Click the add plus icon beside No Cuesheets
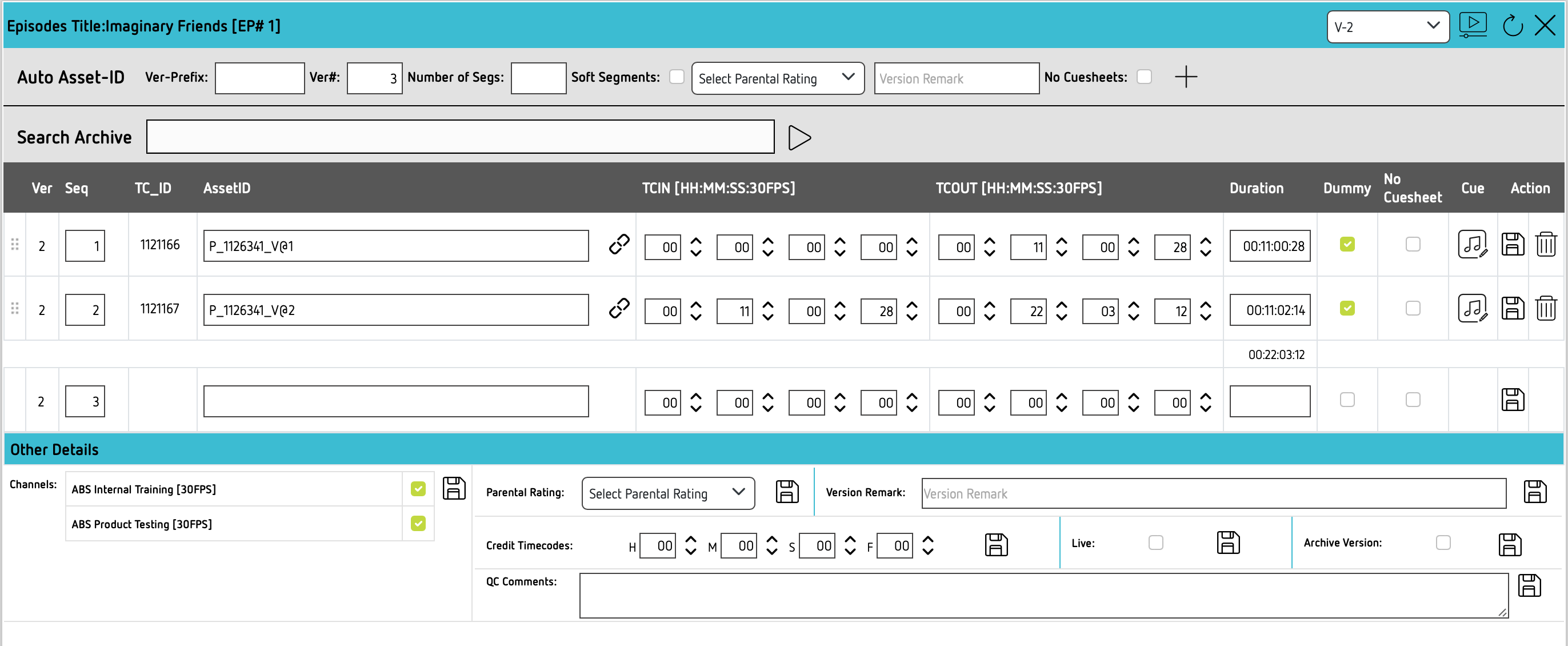 [x=1185, y=77]
